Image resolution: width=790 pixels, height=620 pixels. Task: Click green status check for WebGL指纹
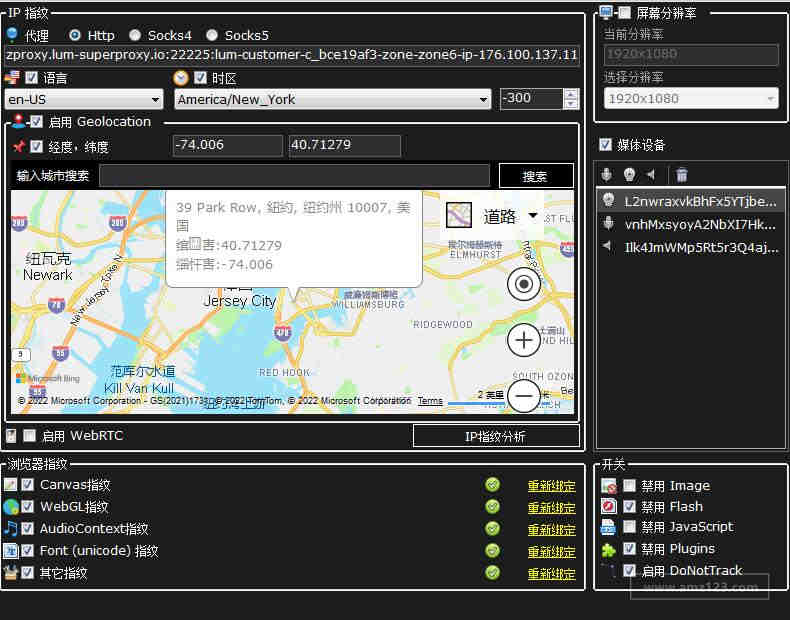(x=493, y=506)
